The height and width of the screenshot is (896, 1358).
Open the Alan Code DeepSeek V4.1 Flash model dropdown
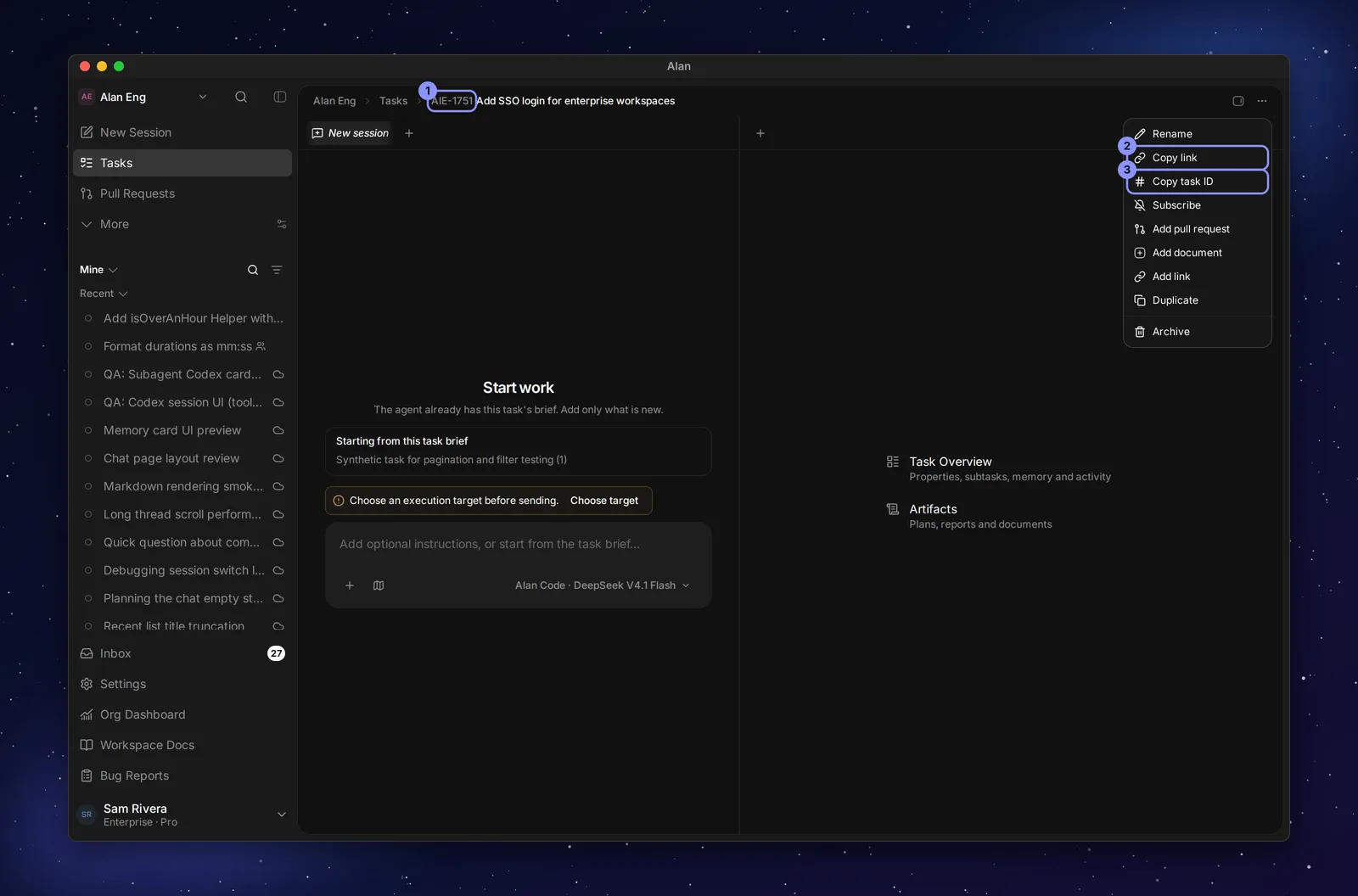coord(603,585)
